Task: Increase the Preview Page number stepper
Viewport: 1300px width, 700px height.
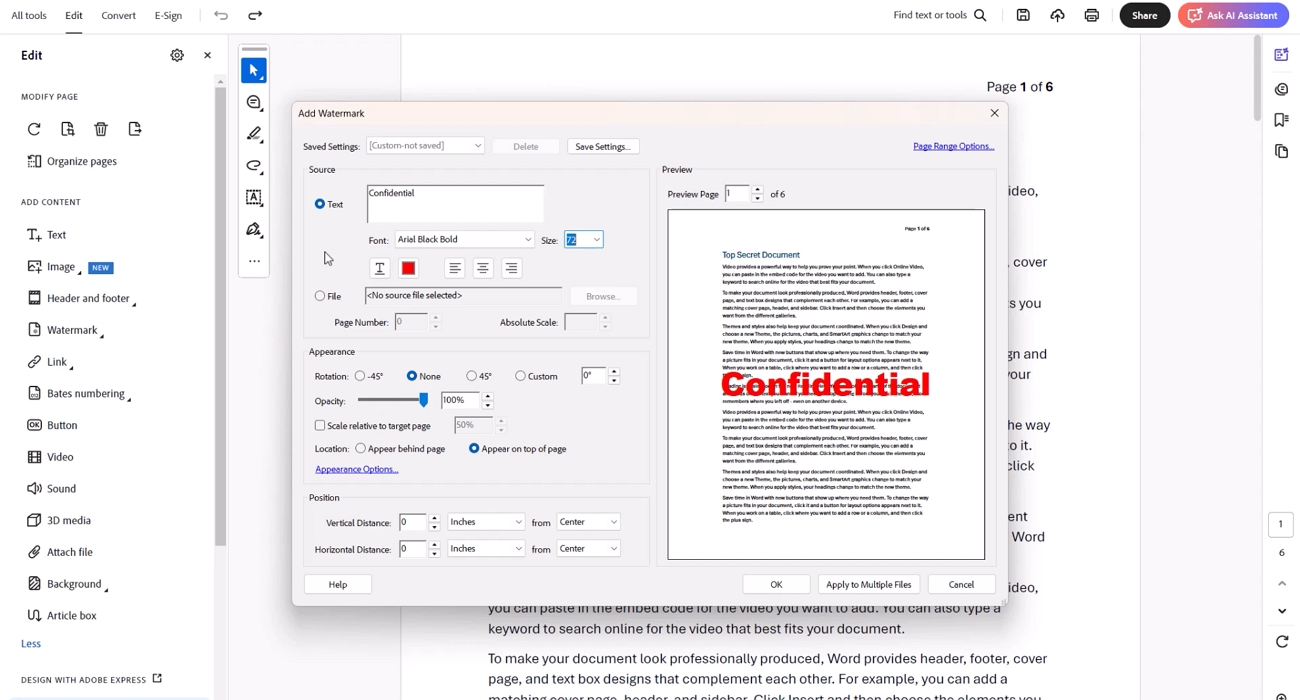Action: click(758, 189)
